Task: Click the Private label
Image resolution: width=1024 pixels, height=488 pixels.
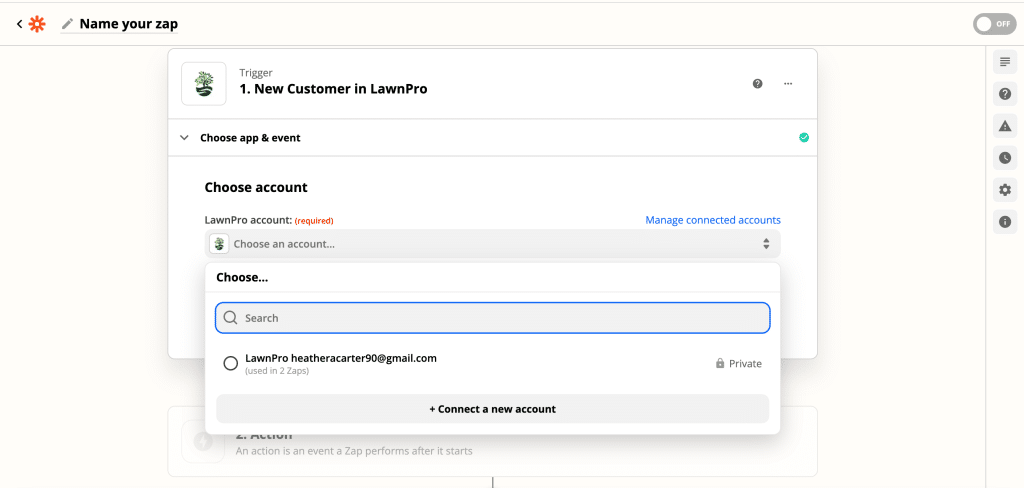Action: (745, 364)
